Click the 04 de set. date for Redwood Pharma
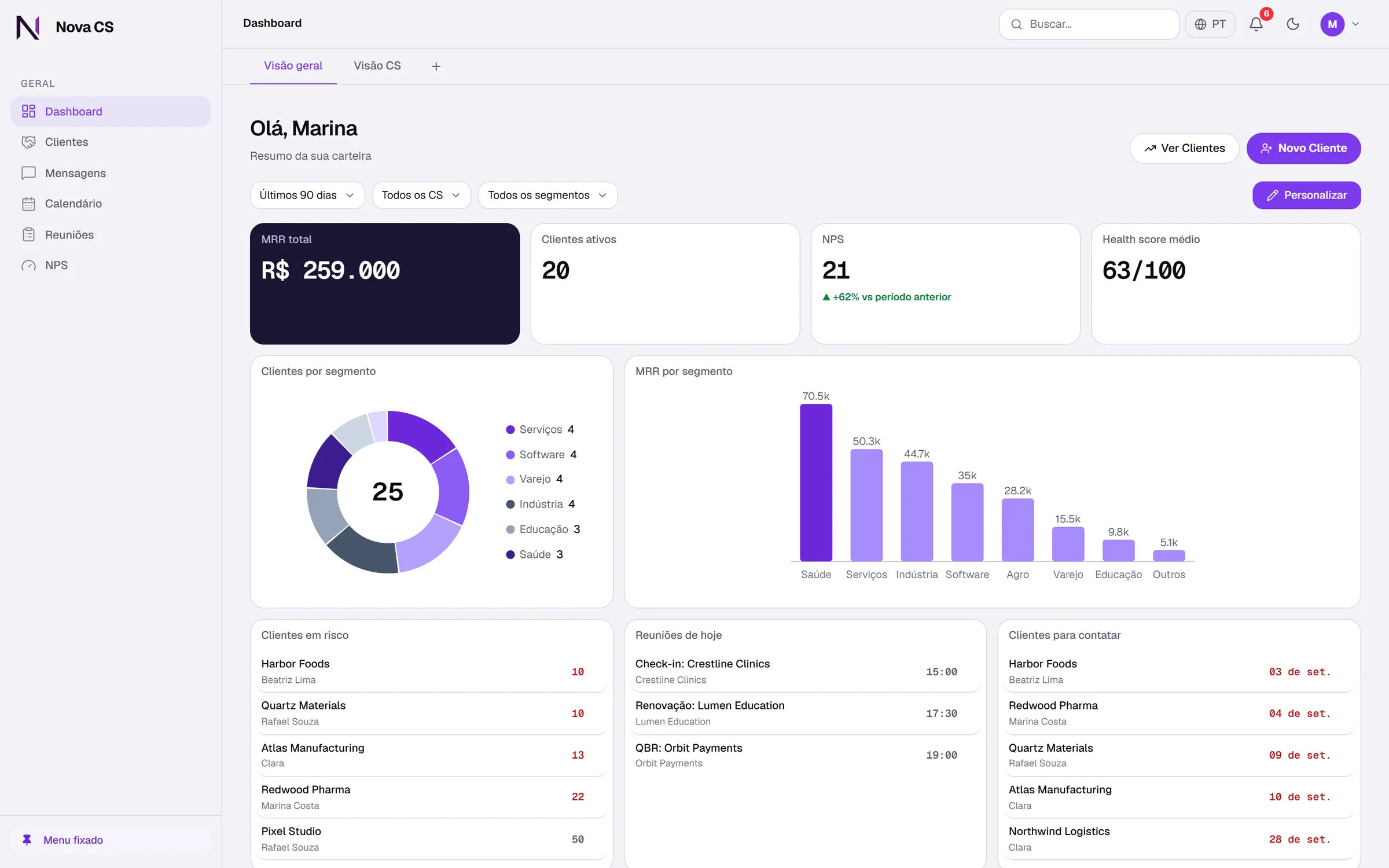Screen dimensions: 1389x868 pyautogui.click(x=1300, y=714)
